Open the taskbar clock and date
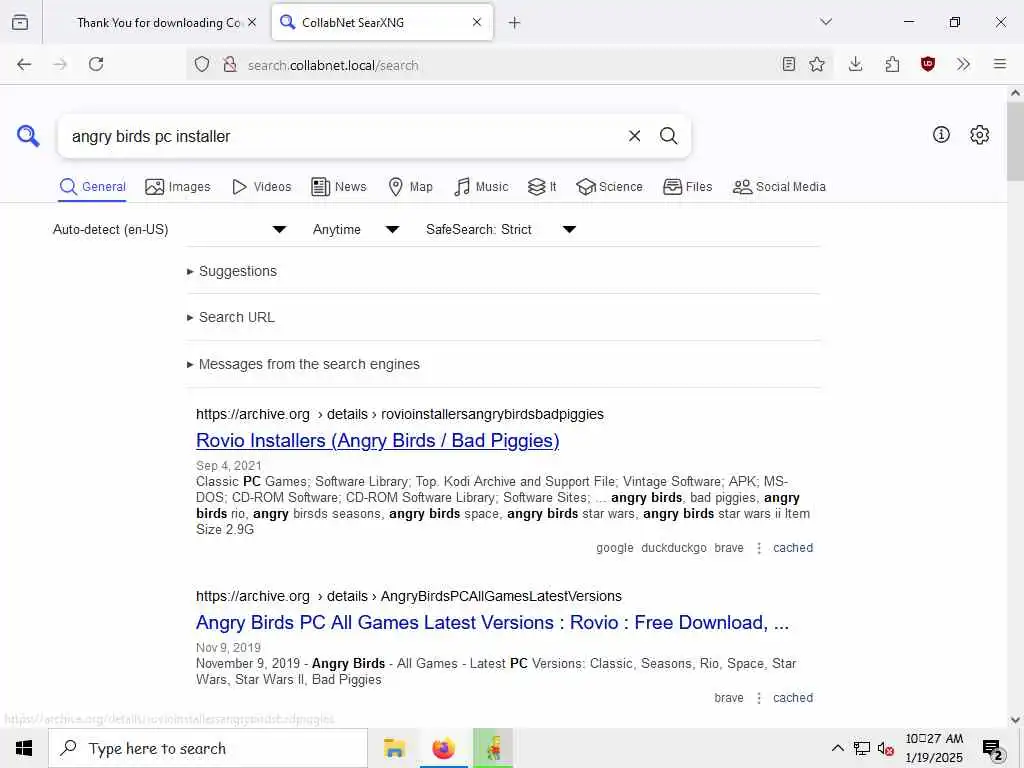 (x=934, y=748)
